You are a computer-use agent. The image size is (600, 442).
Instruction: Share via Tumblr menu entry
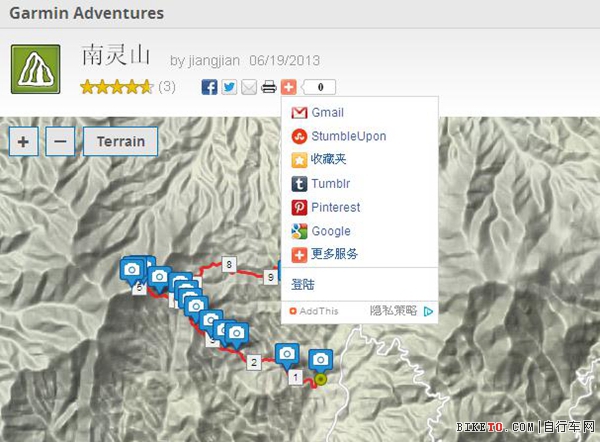pyautogui.click(x=330, y=183)
